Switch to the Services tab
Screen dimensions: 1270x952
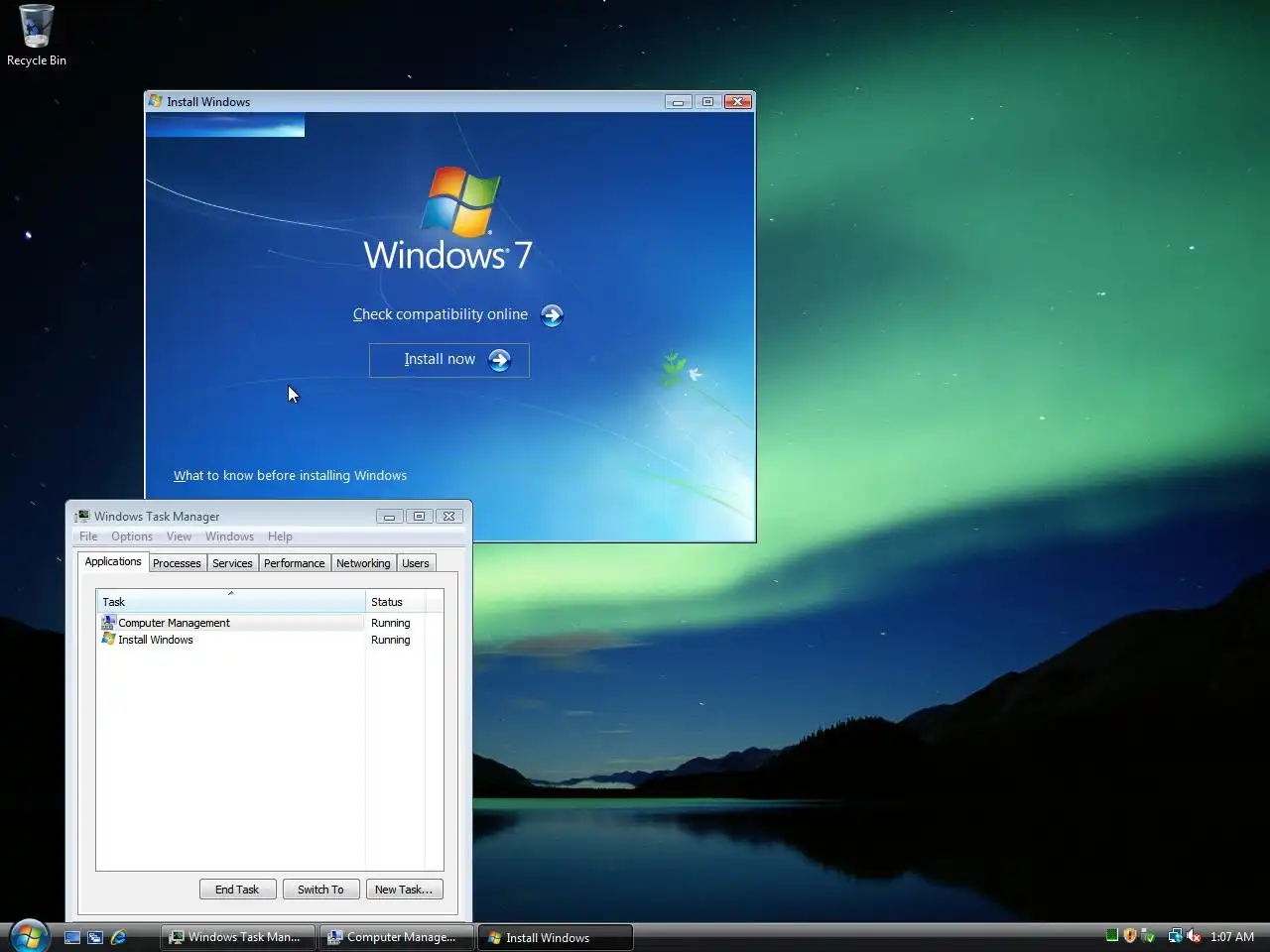click(x=232, y=563)
